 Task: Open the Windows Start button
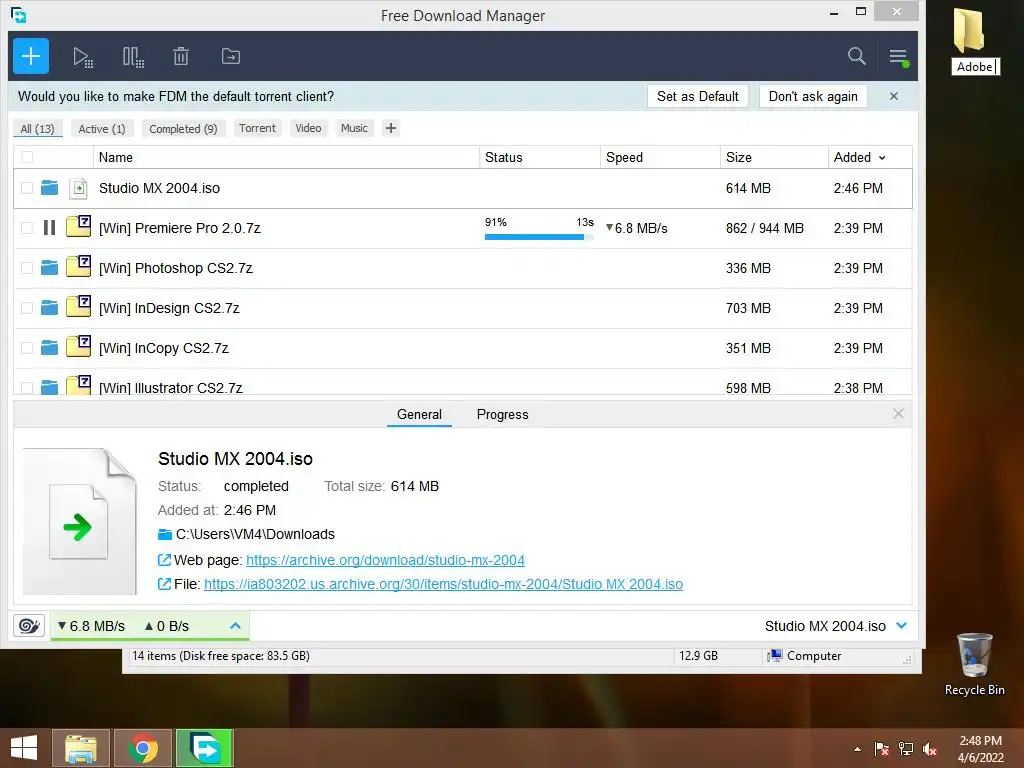click(24, 748)
